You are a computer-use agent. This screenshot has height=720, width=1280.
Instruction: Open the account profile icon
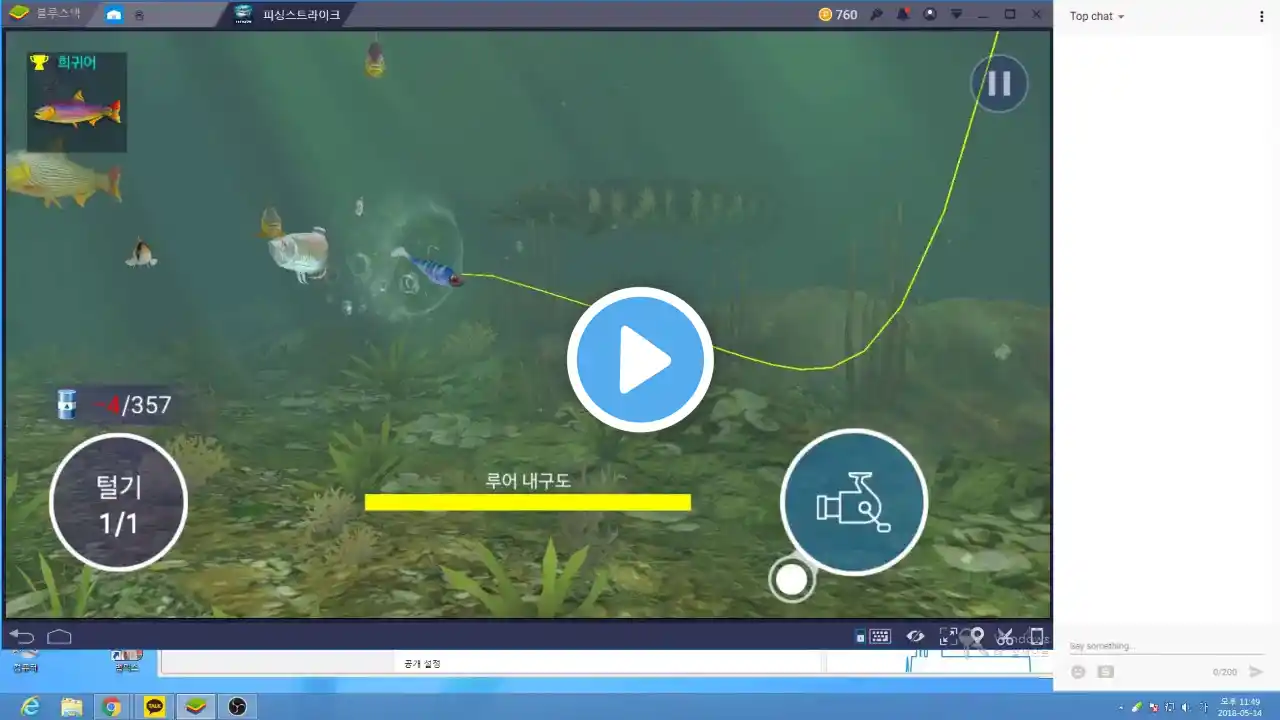[x=930, y=14]
